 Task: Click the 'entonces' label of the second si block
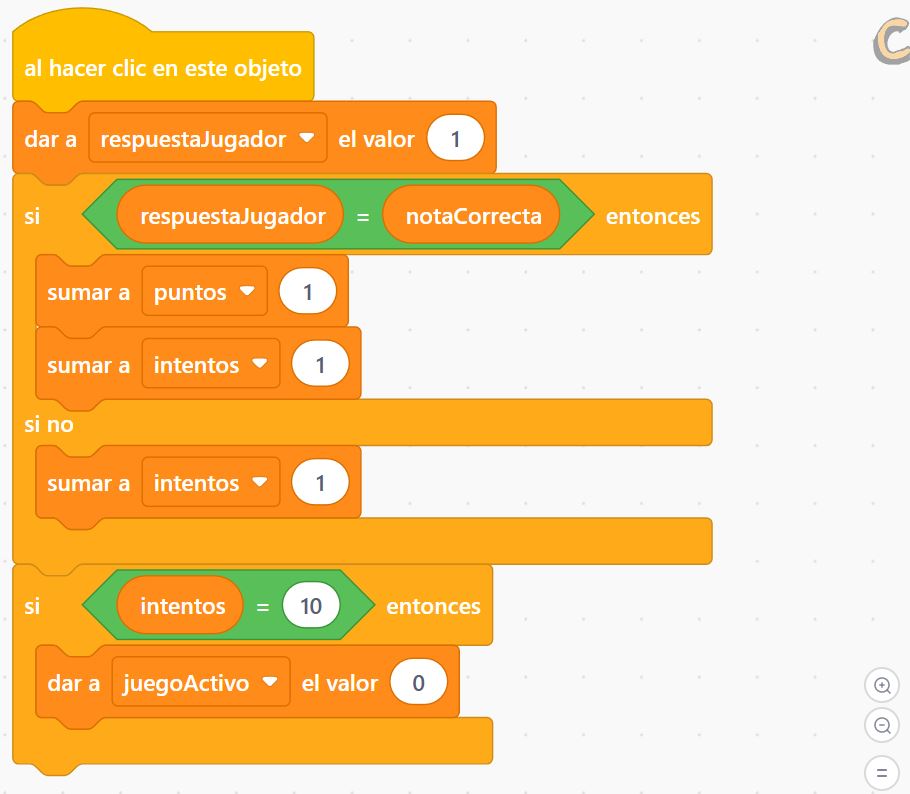[434, 606]
